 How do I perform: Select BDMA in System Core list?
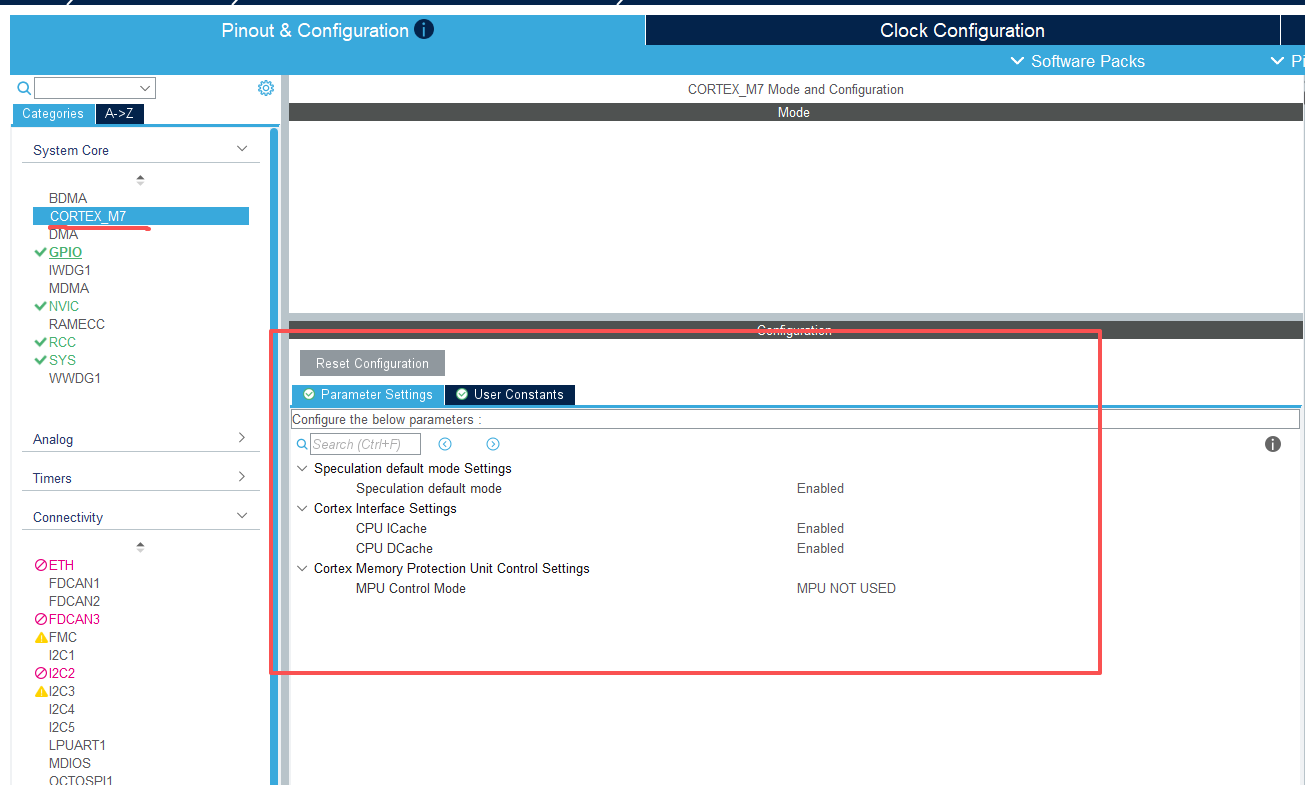click(x=68, y=198)
